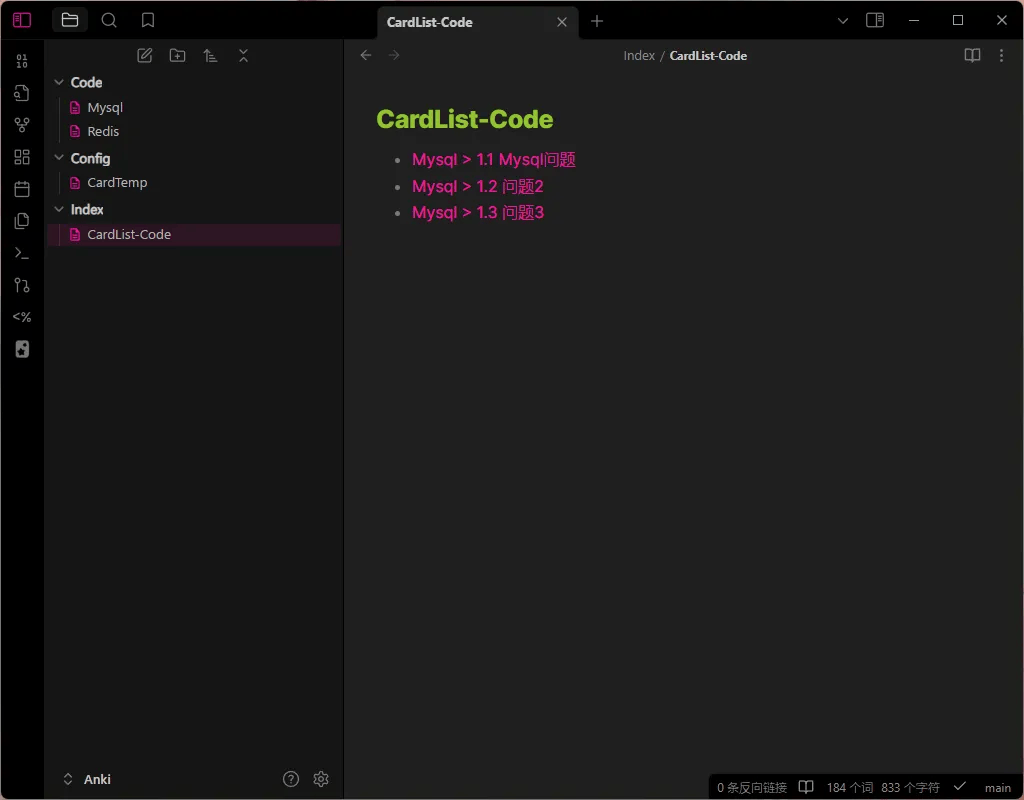Navigate back arrow in note header

(x=366, y=56)
